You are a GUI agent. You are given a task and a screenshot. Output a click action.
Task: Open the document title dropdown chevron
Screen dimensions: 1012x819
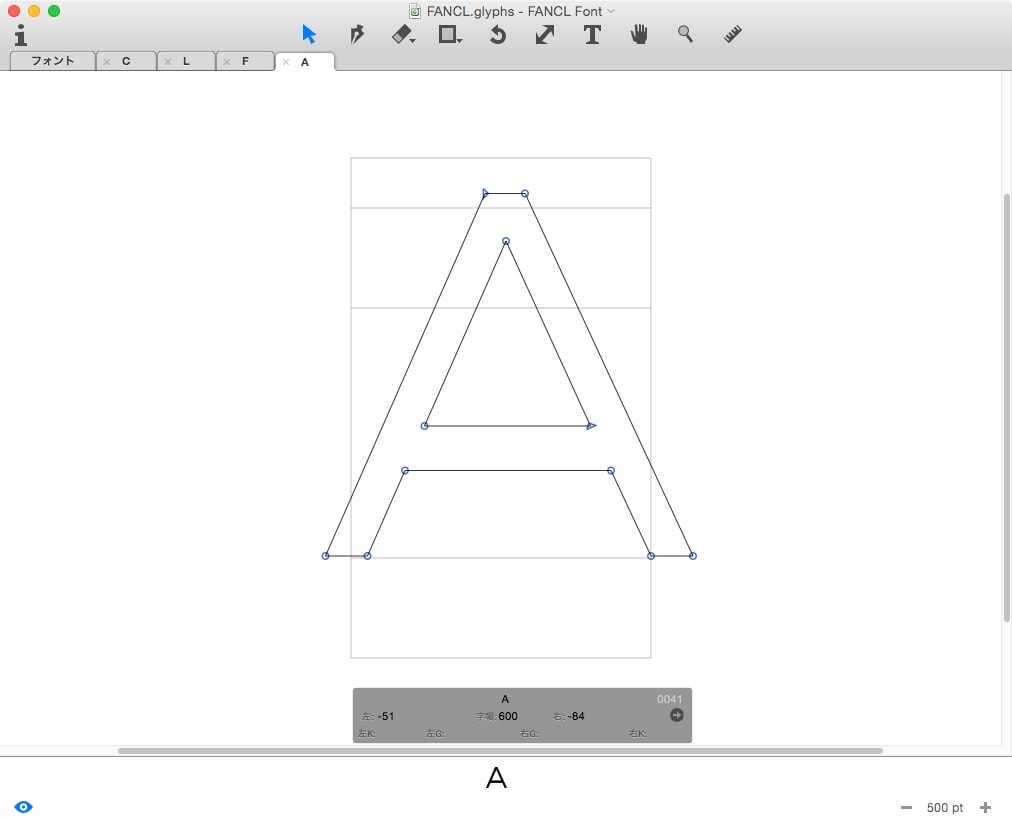pos(611,11)
